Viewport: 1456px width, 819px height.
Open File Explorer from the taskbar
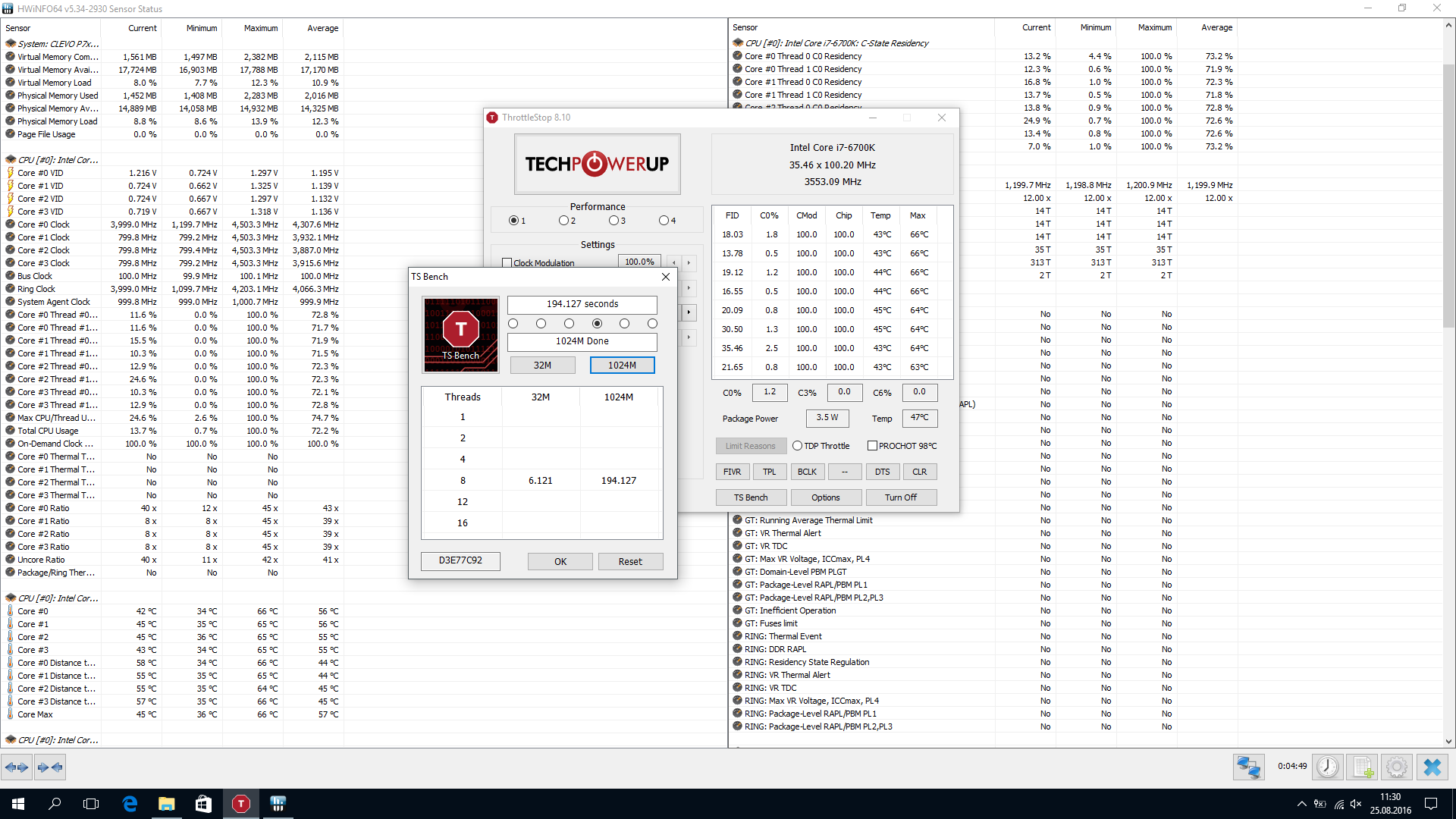(x=166, y=804)
